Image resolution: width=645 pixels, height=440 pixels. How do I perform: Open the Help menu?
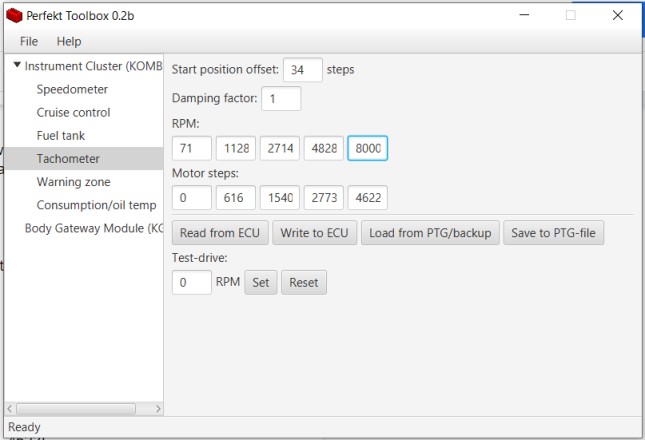pos(69,42)
